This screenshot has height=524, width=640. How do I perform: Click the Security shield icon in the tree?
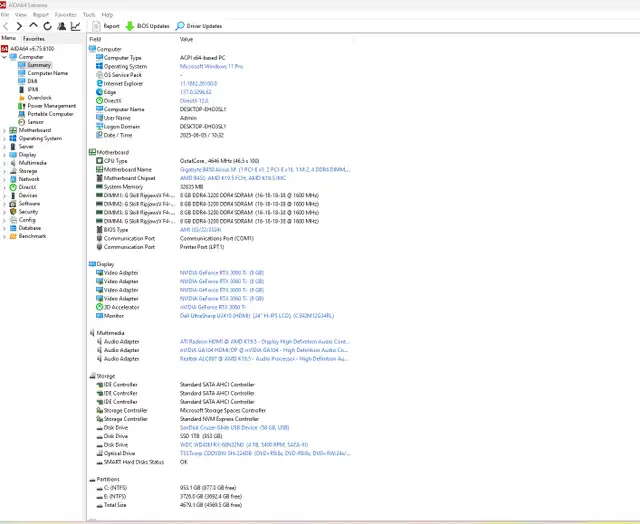(x=13, y=212)
